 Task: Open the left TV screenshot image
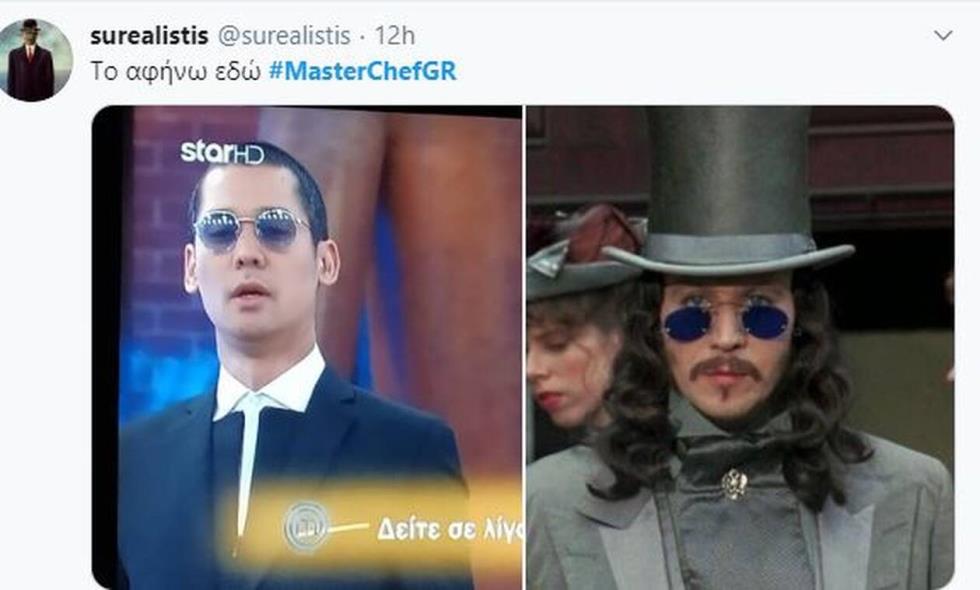click(307, 348)
